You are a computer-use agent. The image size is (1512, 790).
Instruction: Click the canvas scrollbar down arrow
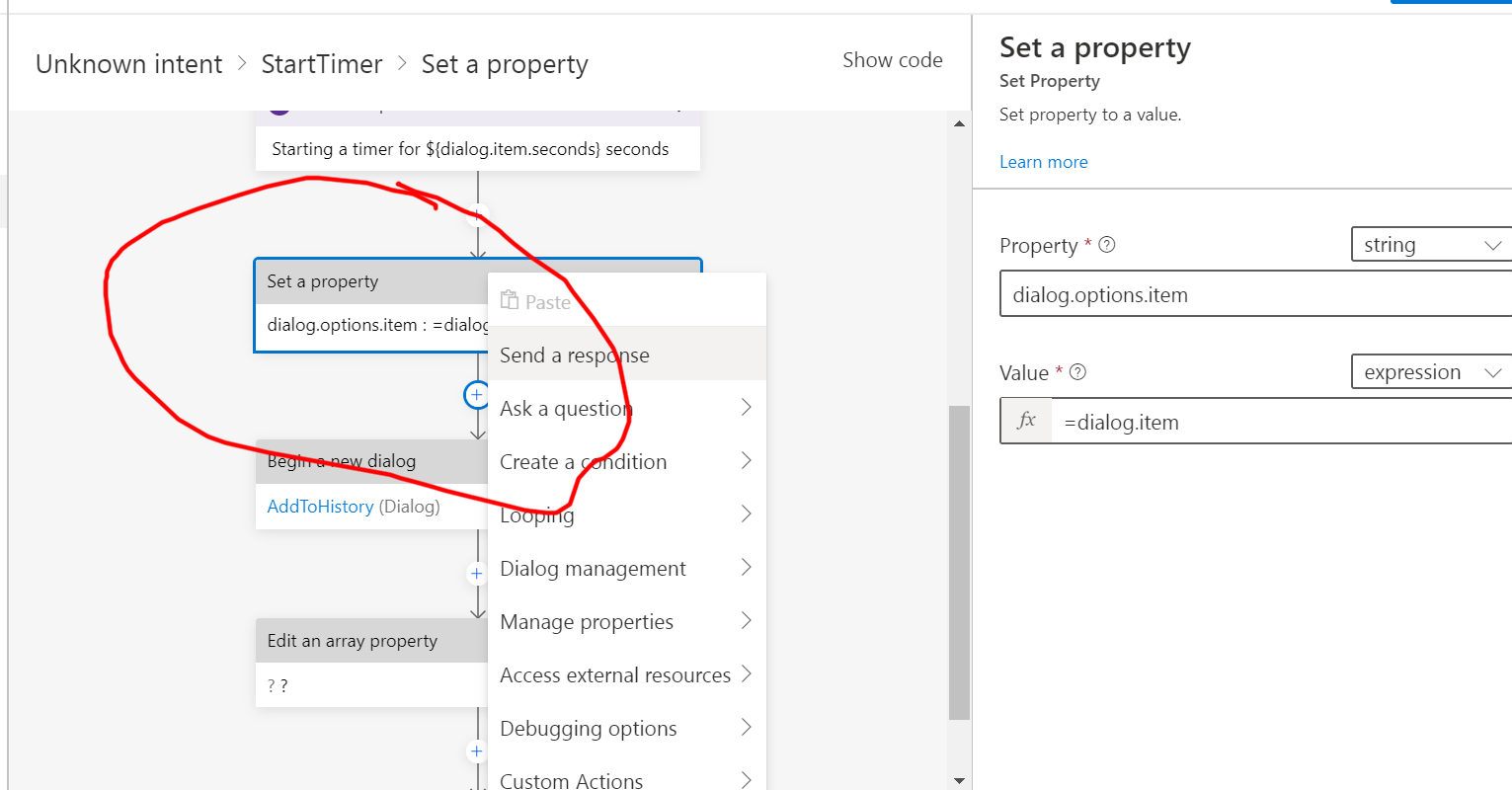tap(959, 780)
